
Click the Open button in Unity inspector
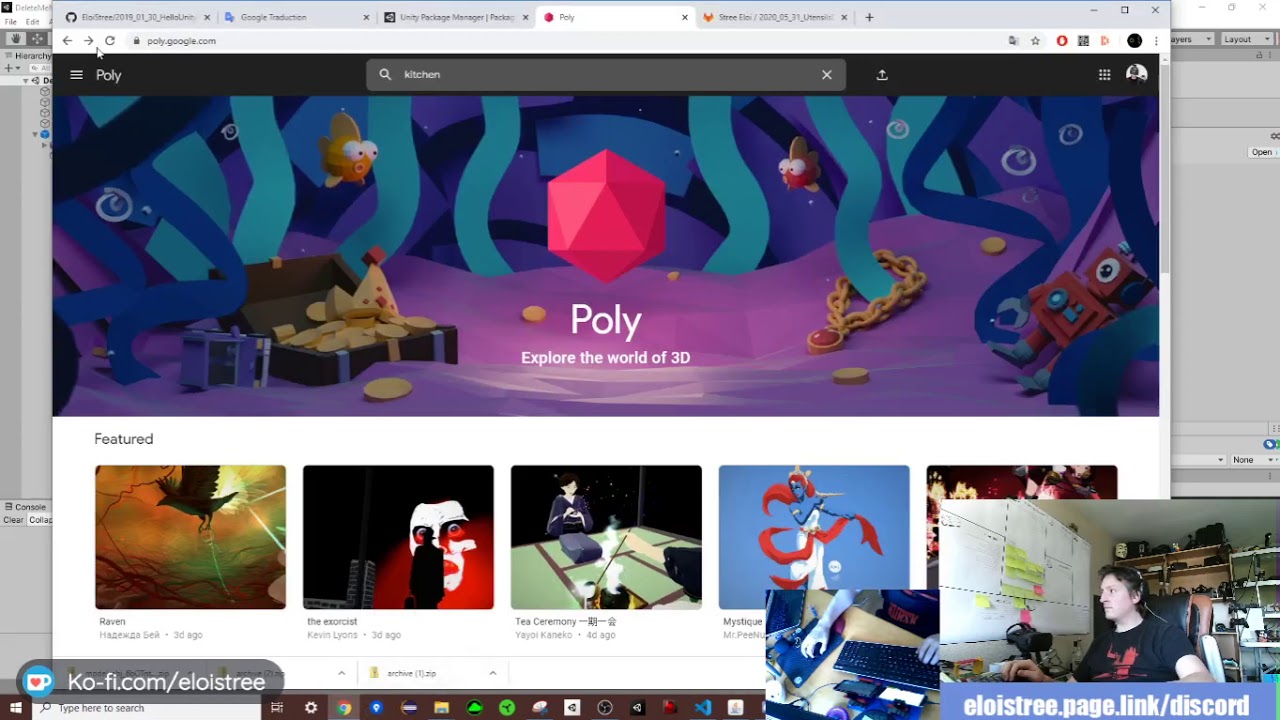1262,152
